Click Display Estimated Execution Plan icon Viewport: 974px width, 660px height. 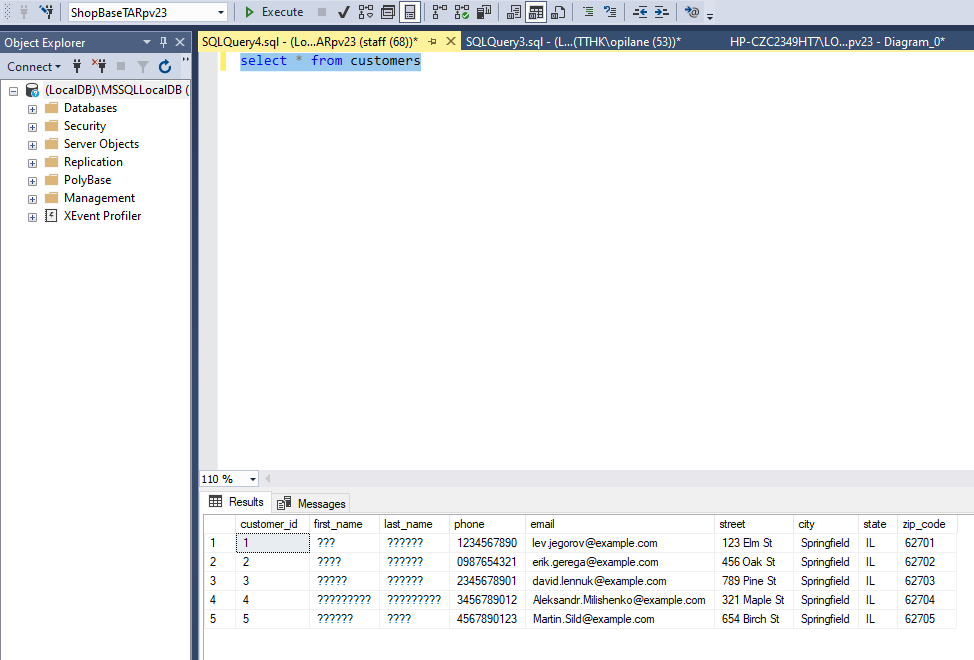point(366,12)
